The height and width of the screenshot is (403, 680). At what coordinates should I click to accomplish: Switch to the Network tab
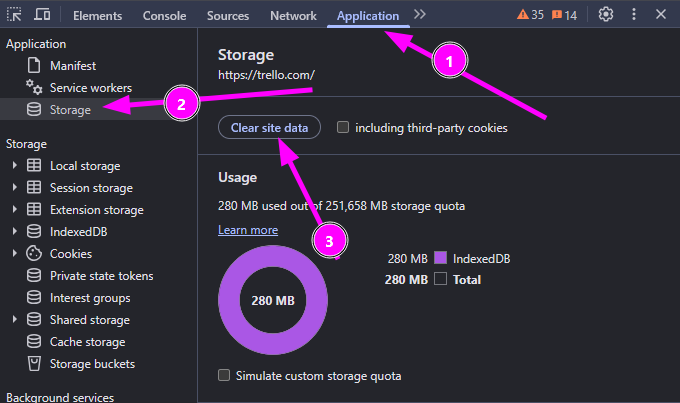coord(293,16)
